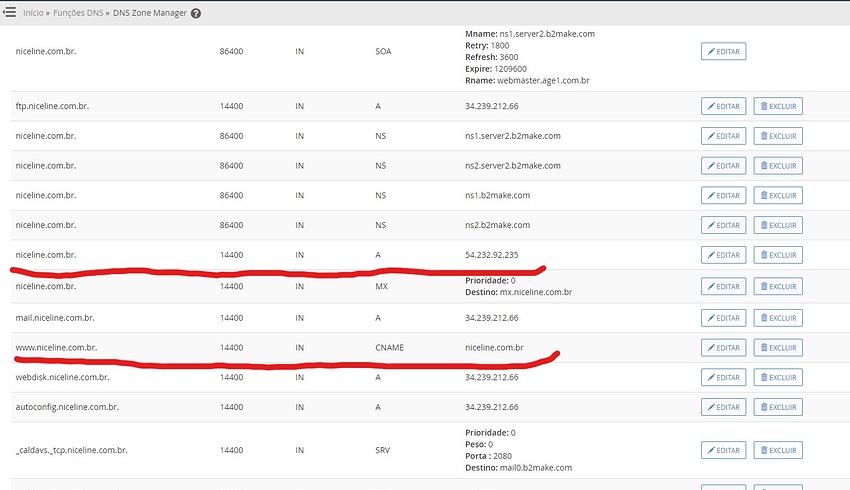Delete the MX record row
The height and width of the screenshot is (490, 850).
(778, 287)
